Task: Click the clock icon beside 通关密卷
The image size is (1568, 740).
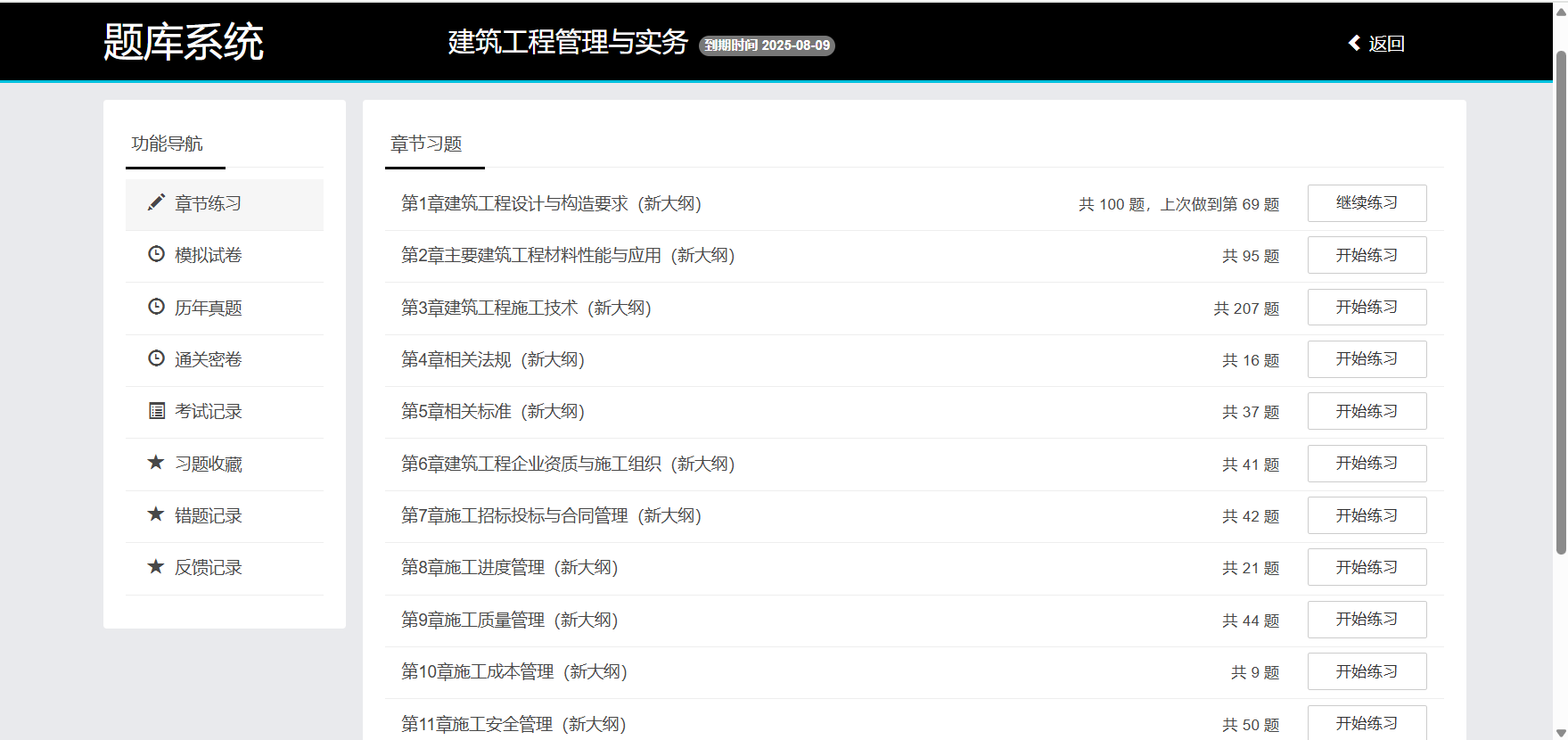Action: tap(156, 358)
